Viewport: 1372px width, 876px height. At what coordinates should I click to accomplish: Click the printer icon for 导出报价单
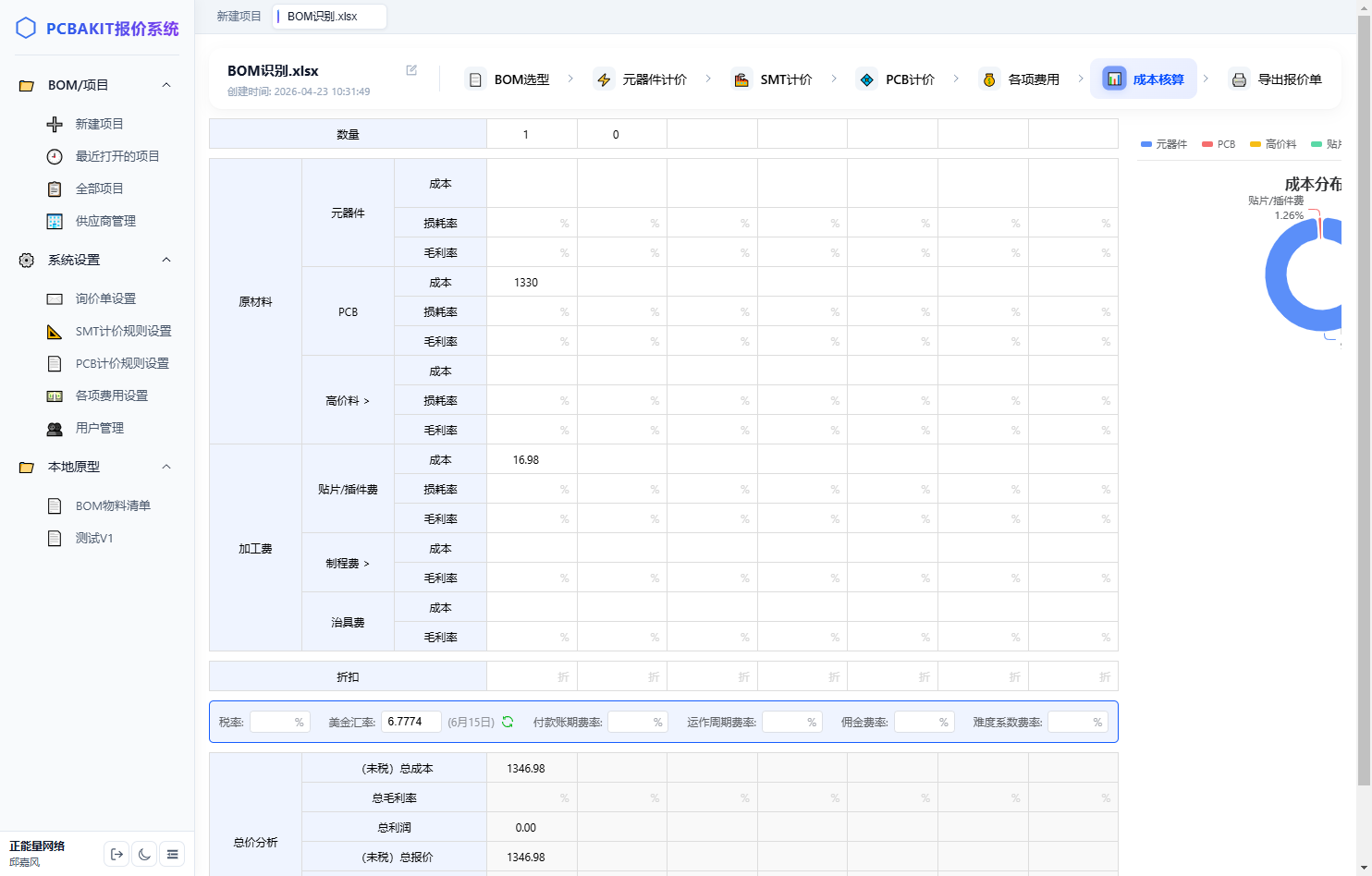coord(1239,79)
